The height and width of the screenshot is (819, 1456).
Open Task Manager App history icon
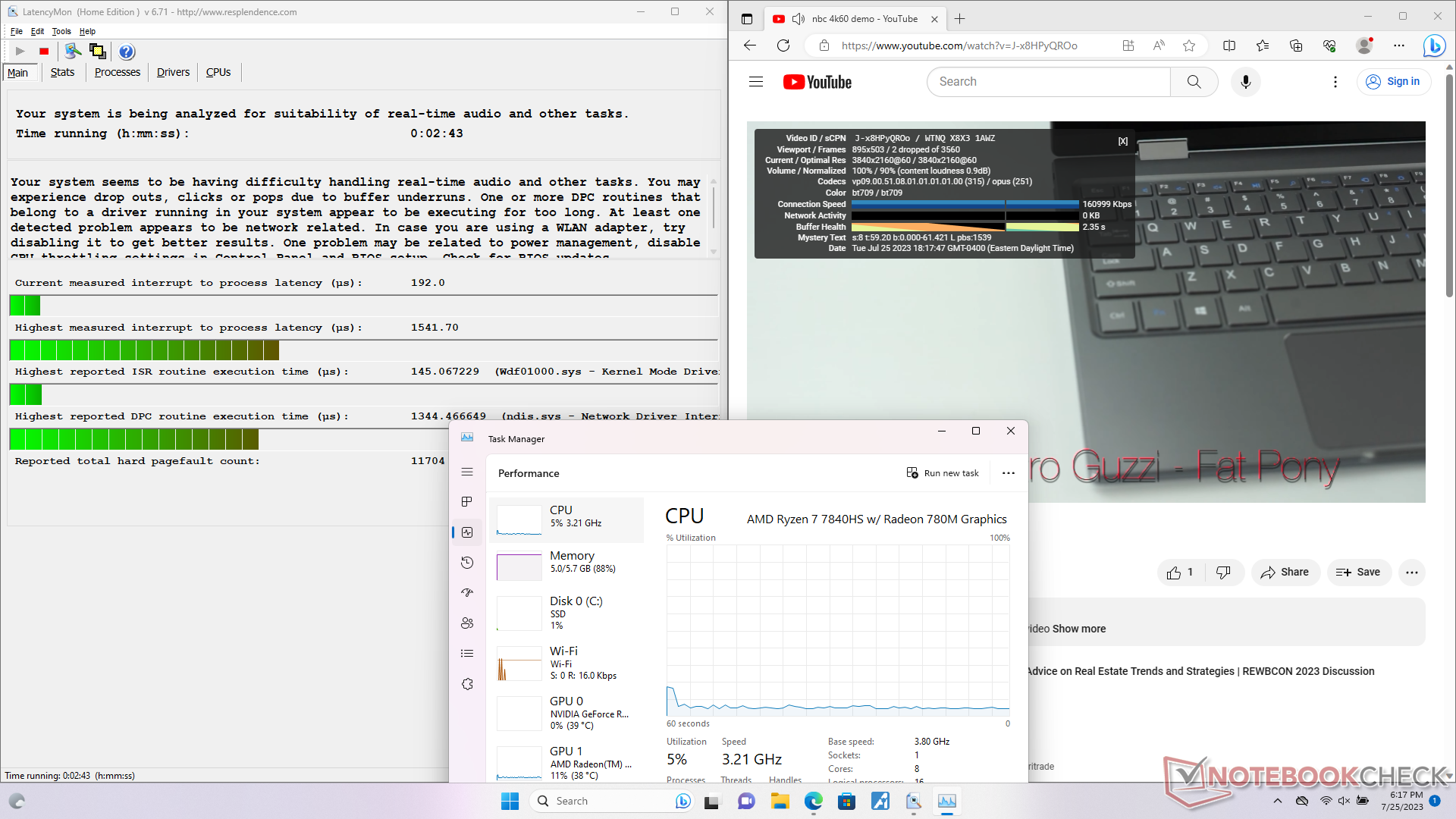pos(467,563)
